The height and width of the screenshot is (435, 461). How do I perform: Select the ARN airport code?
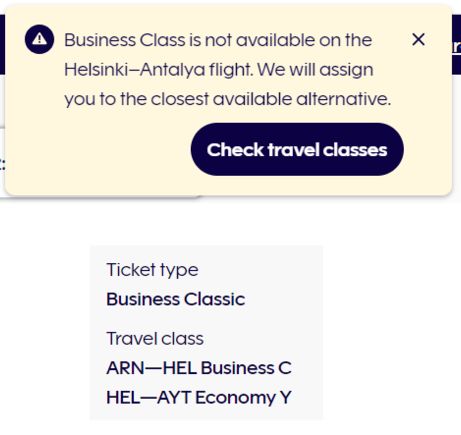pos(126,368)
